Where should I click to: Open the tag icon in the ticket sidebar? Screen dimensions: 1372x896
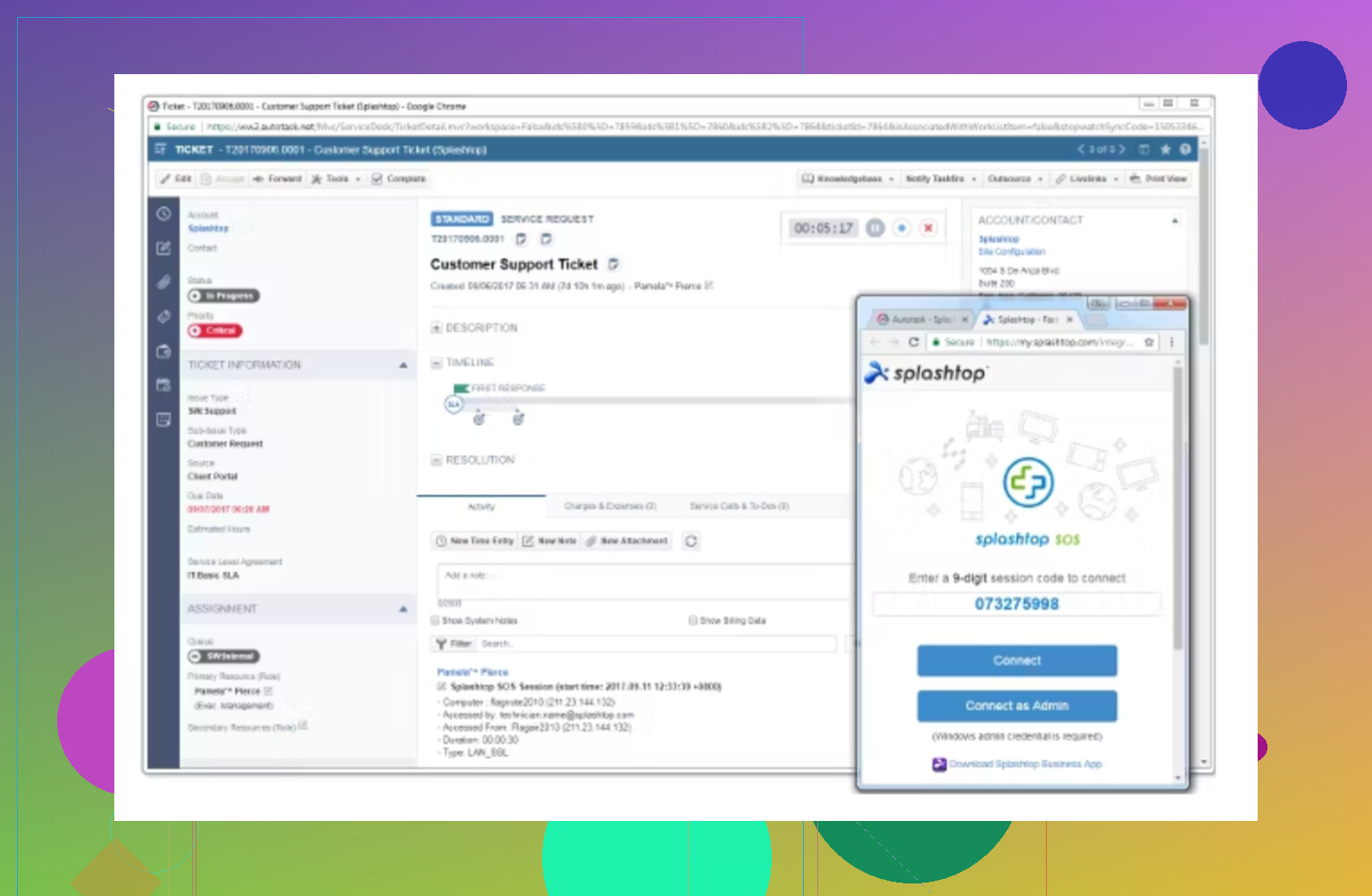click(x=163, y=316)
